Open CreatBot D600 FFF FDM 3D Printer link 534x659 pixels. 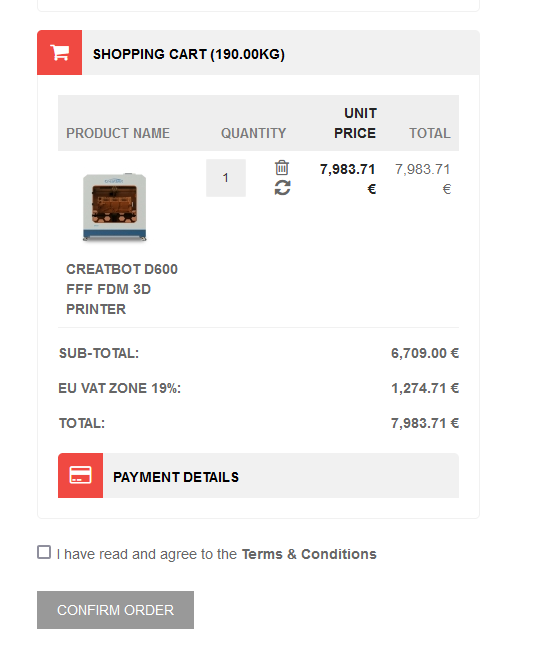(122, 289)
